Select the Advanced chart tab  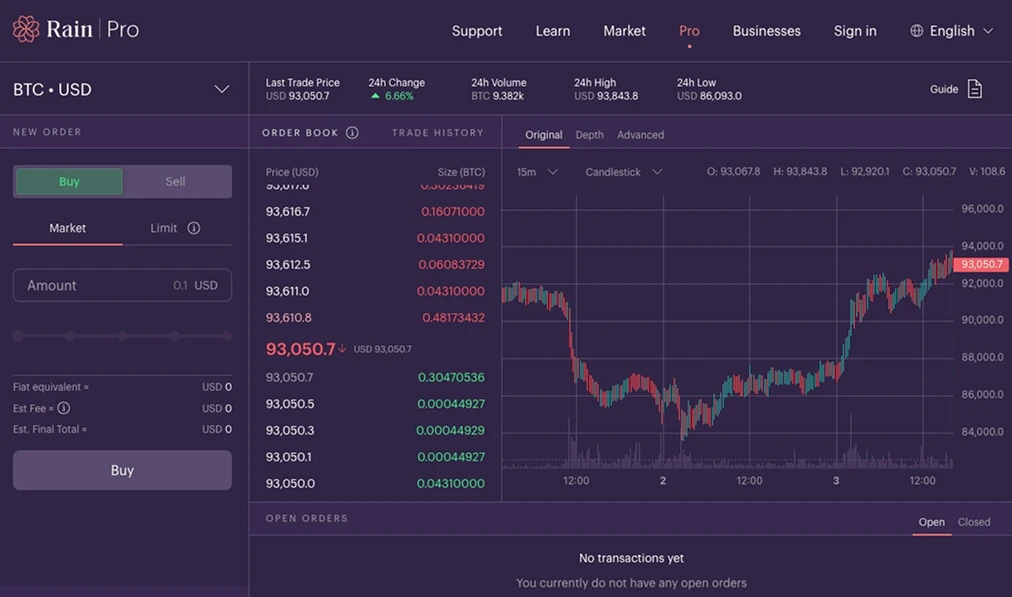point(640,134)
